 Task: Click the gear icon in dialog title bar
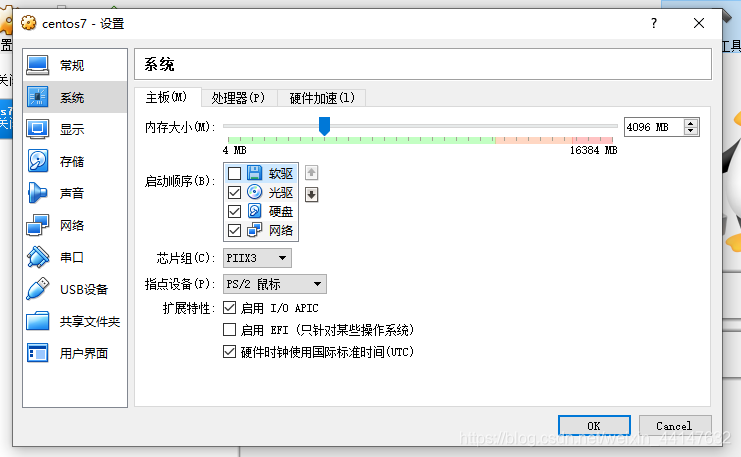click(x=28, y=23)
